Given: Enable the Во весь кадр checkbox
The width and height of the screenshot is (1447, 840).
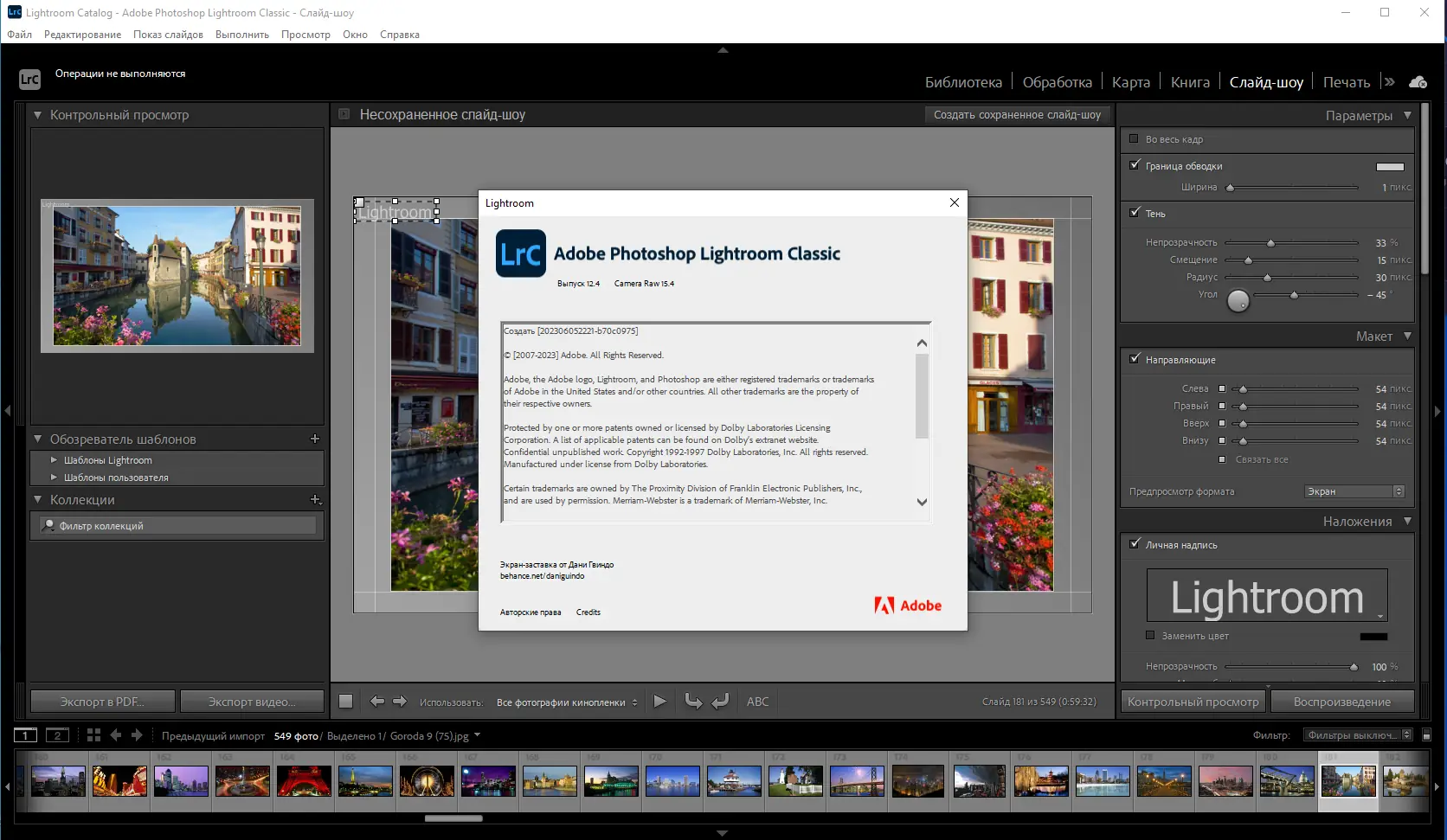Looking at the screenshot, I should [1134, 139].
